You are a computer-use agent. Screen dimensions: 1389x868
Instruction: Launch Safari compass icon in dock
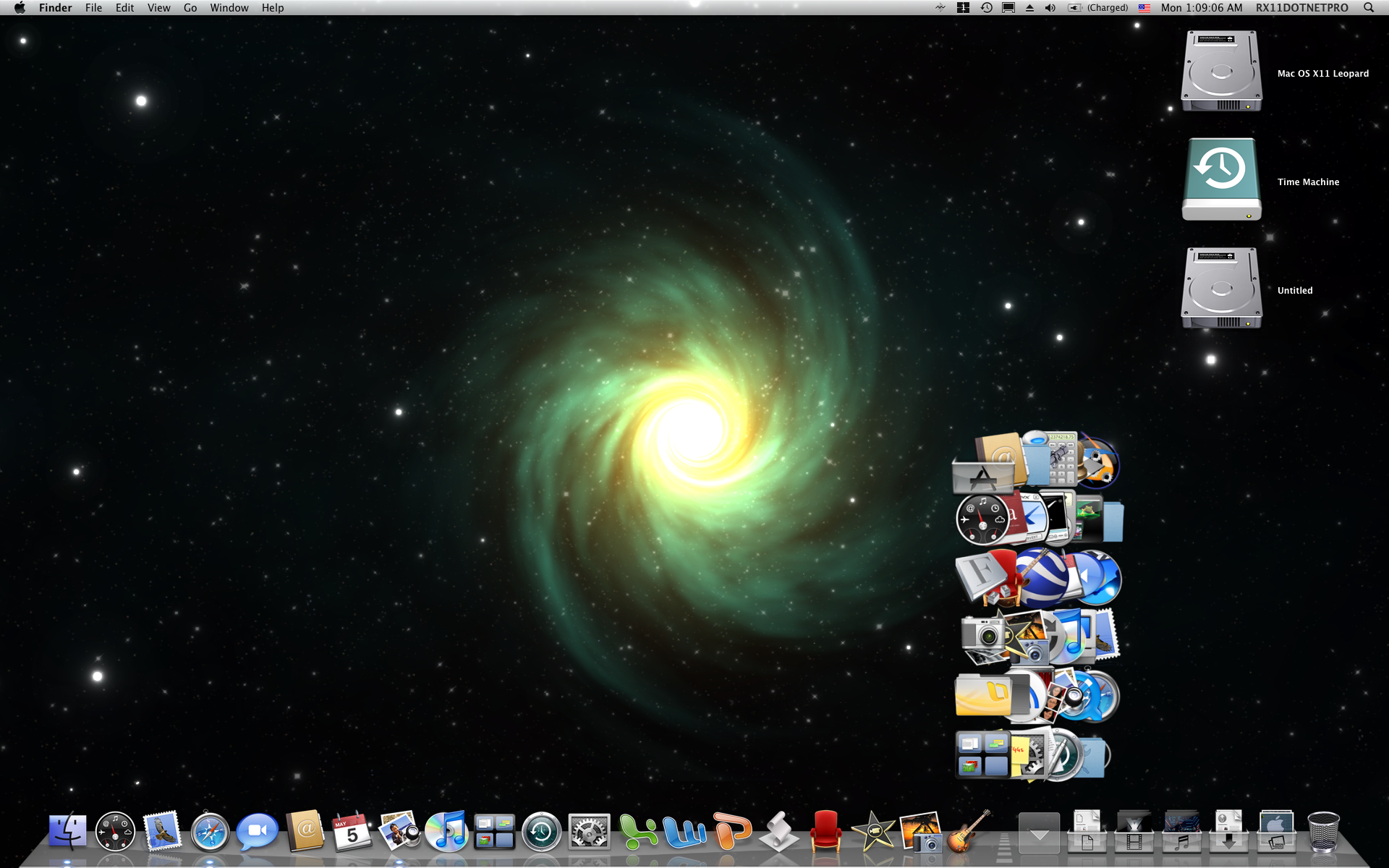click(x=210, y=831)
